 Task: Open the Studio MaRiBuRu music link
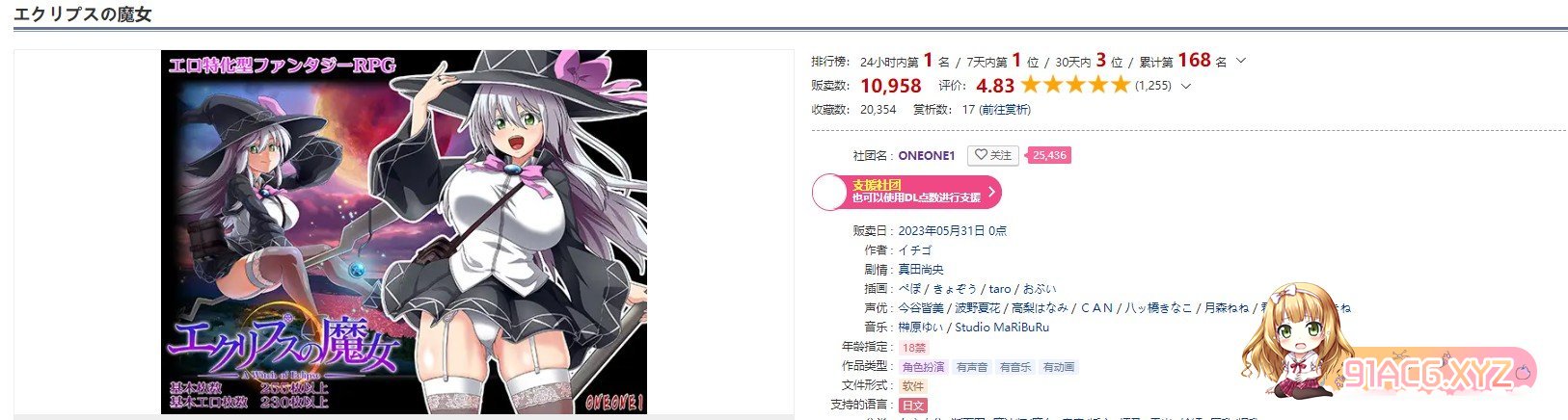(x=988, y=328)
